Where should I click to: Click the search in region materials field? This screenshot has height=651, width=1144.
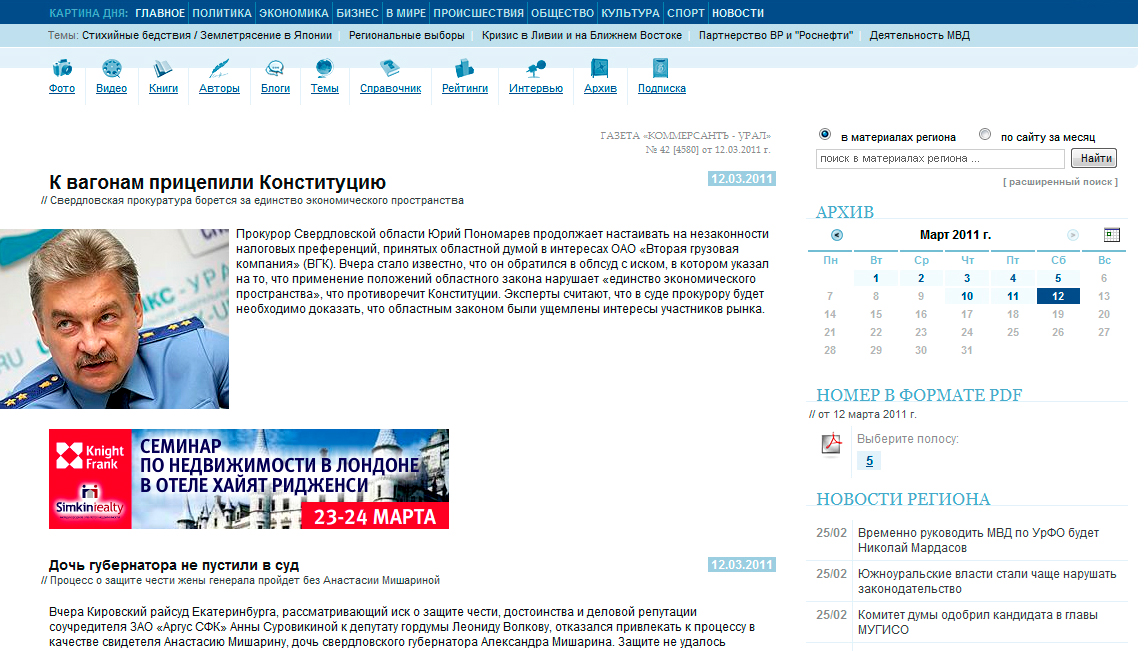940,158
